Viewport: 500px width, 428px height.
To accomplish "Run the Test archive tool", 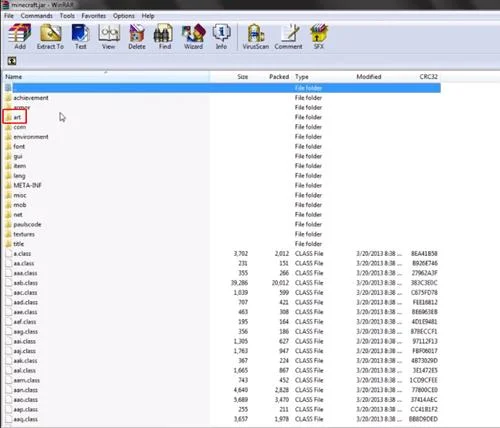I will tap(81, 37).
